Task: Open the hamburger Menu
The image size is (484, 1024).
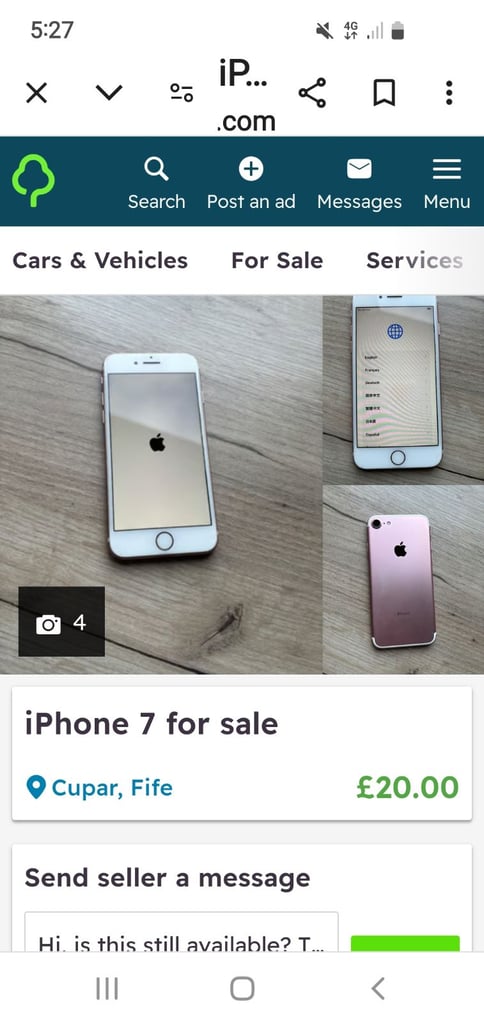Action: click(447, 169)
